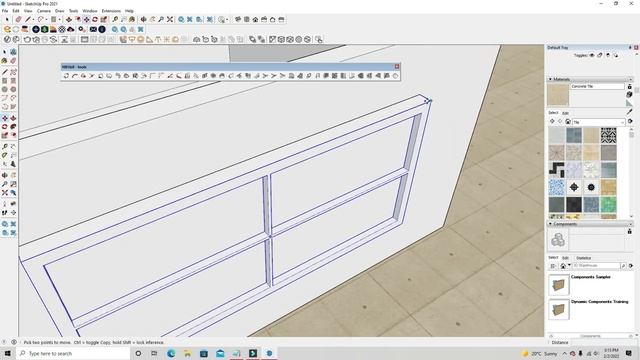Click the In Model home icon in Materials
Screen dimensions: 640x360
point(568,122)
